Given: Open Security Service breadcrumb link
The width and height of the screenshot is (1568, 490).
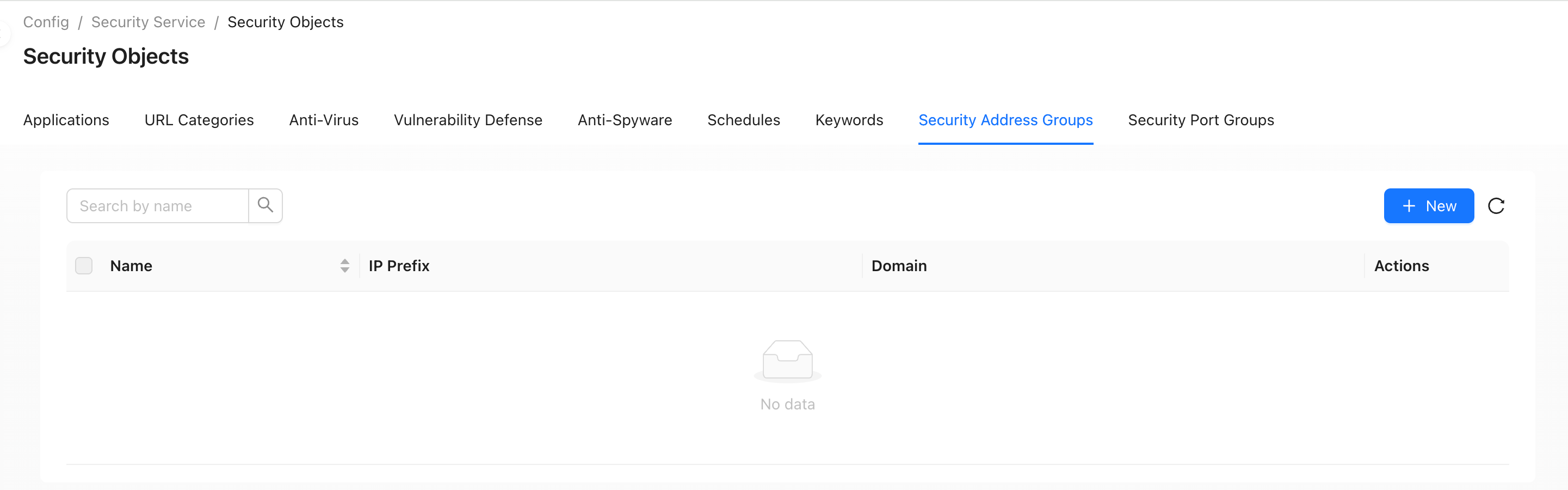Looking at the screenshot, I should 148,22.
